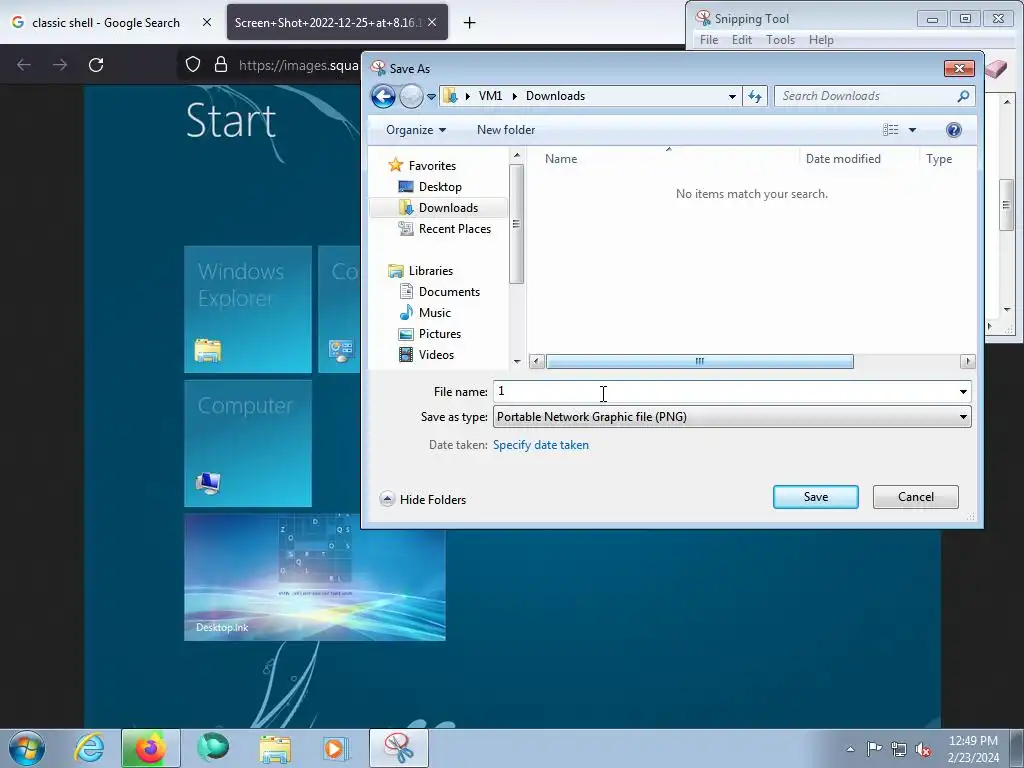The width and height of the screenshot is (1024, 768).
Task: Click the browser Back arrow
Action: pos(24,65)
